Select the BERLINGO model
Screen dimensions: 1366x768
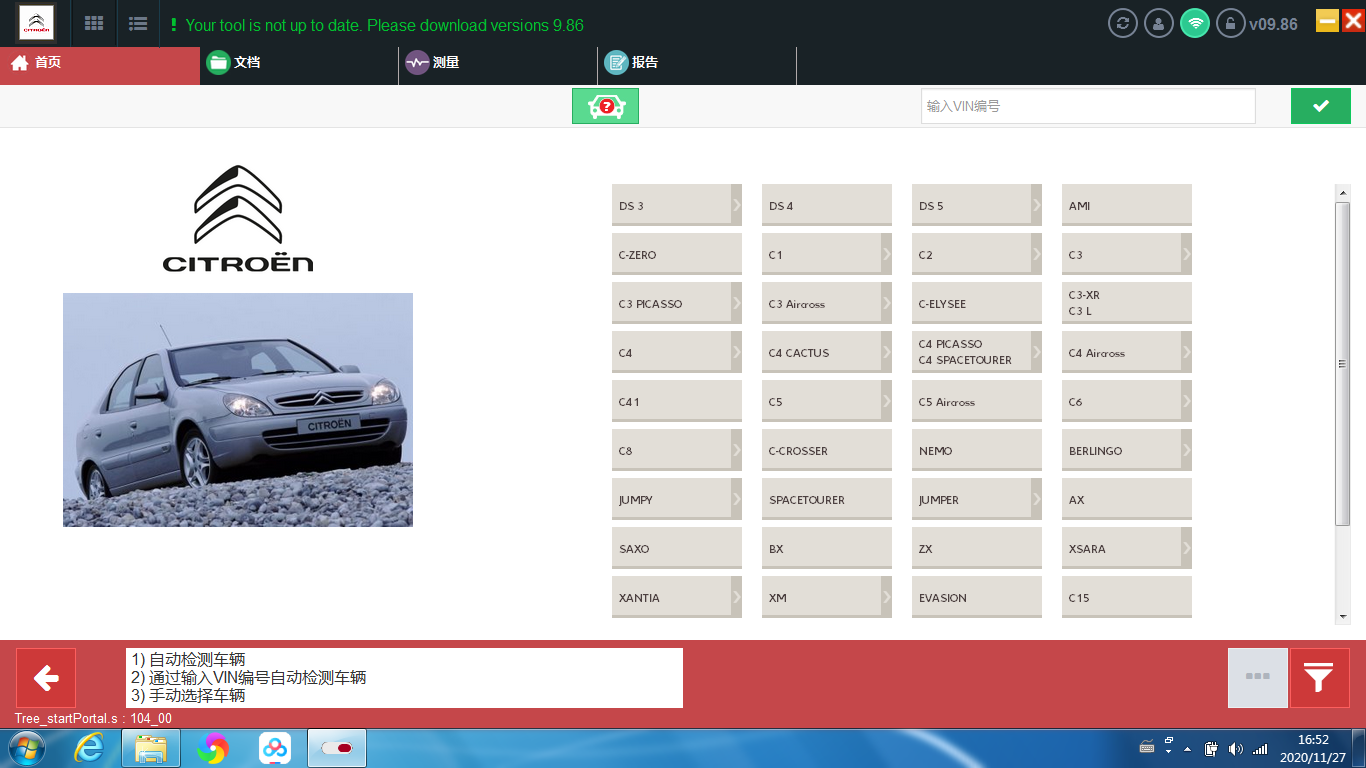pos(1127,450)
